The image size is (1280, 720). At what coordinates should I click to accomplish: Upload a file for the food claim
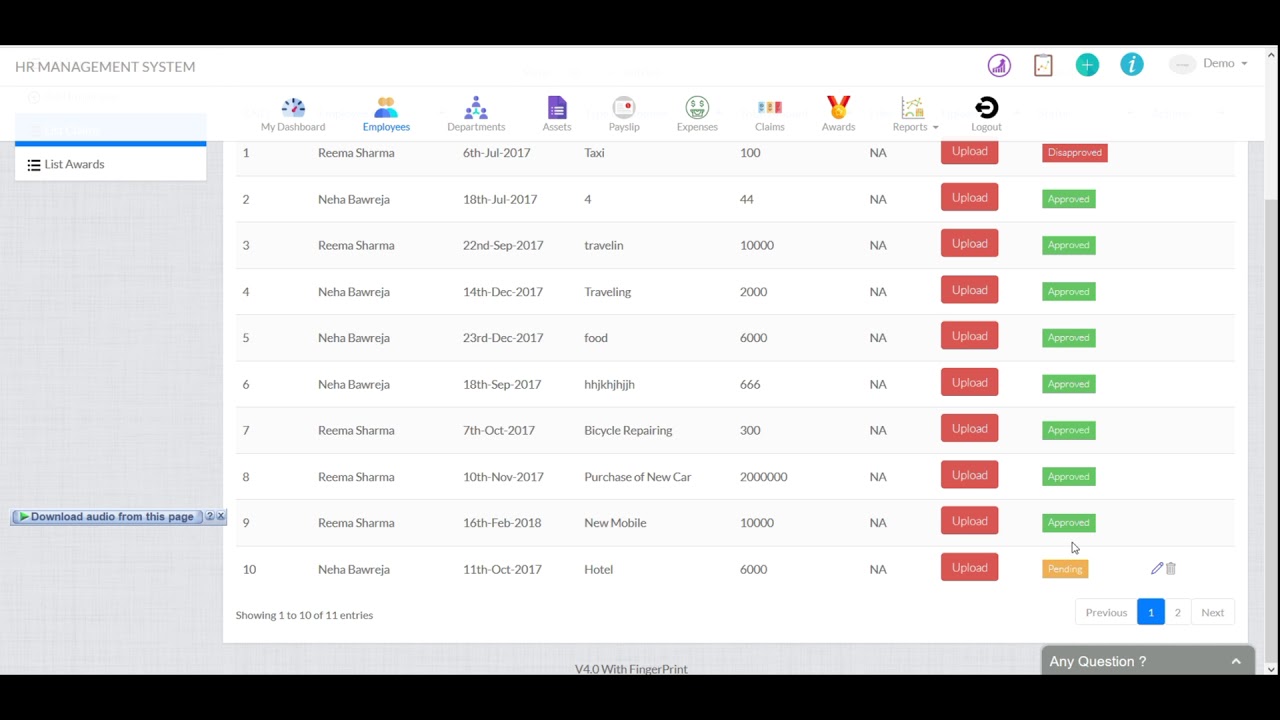tap(969, 336)
